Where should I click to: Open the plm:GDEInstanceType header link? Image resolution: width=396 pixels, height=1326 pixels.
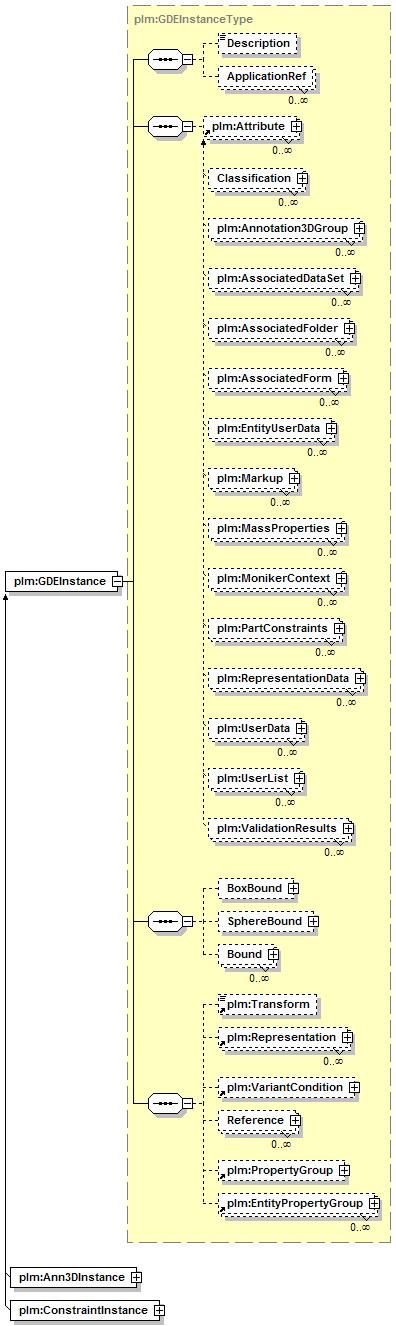193,18
